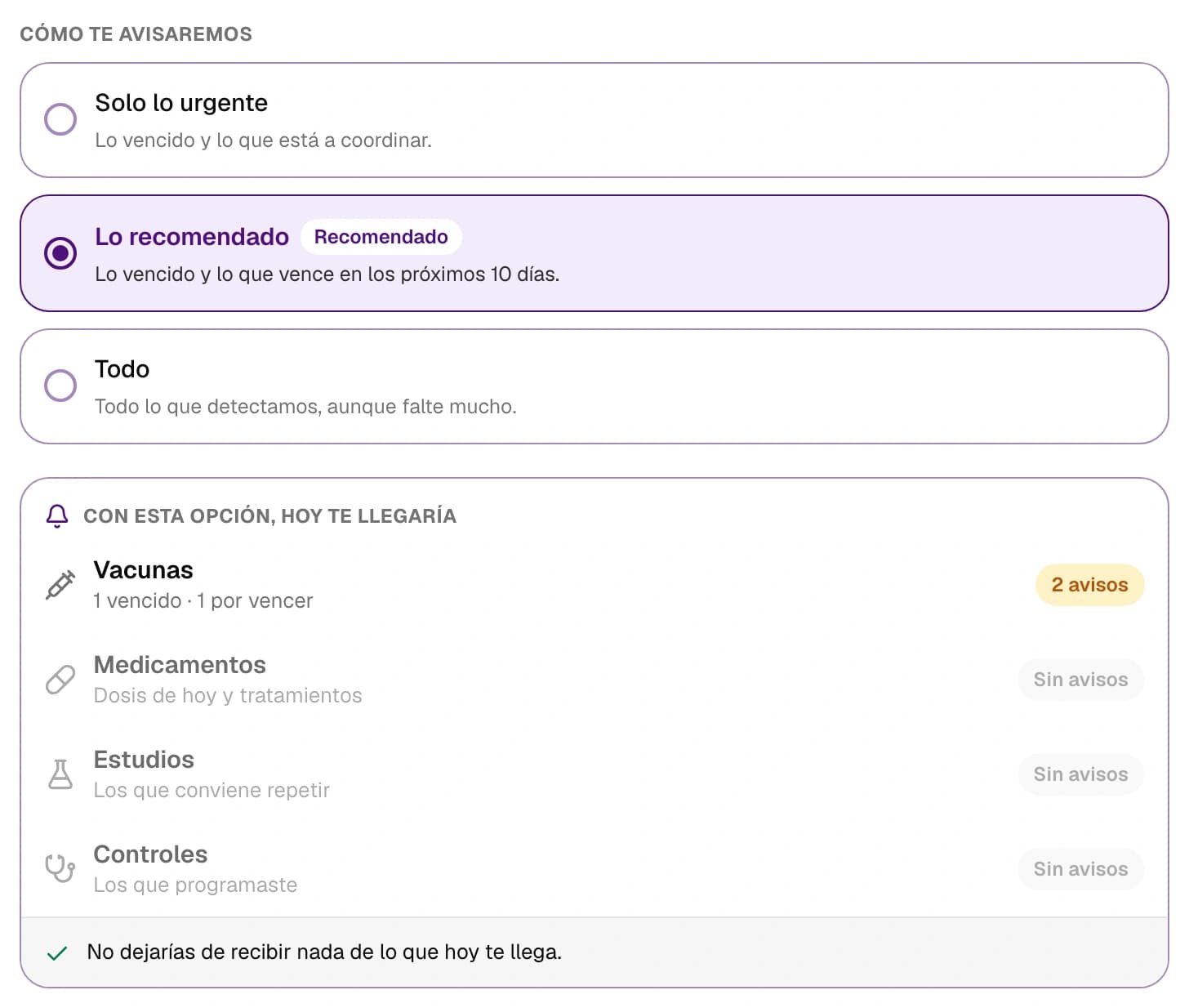Image resolution: width=1189 pixels, height=1008 pixels.
Task: Click "Dosis de hoy y tratamientos" text
Action: tap(228, 696)
